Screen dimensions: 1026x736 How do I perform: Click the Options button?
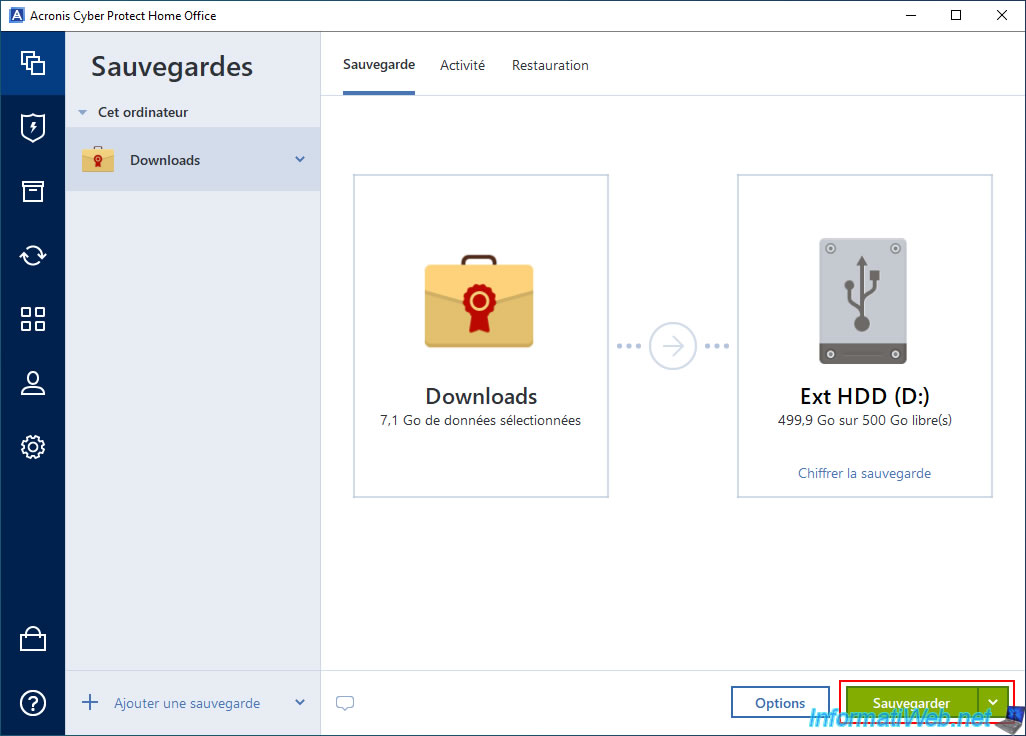coord(780,703)
